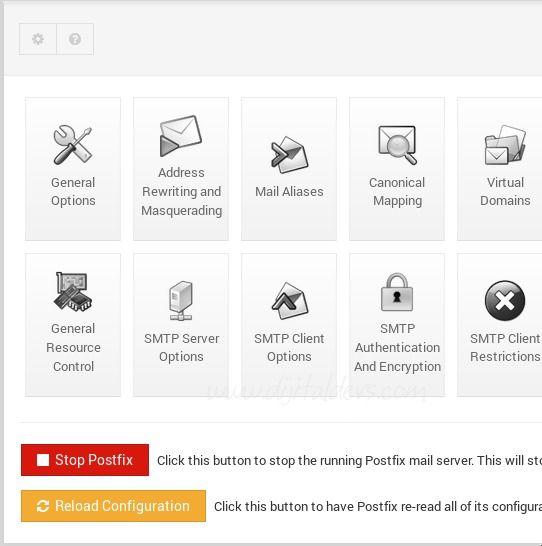
Task: Open SMTP Server Options server icon
Action: point(181,301)
